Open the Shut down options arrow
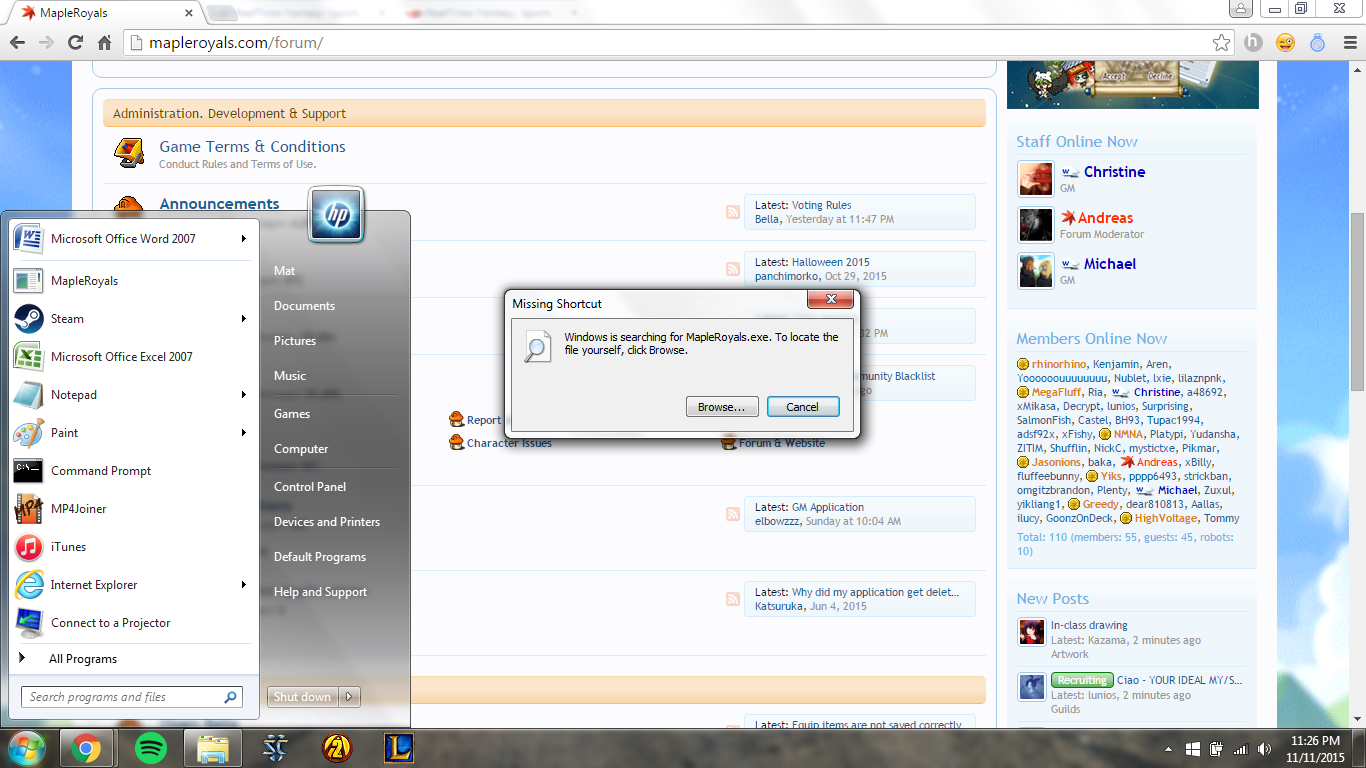The image size is (1366, 768). 350,697
